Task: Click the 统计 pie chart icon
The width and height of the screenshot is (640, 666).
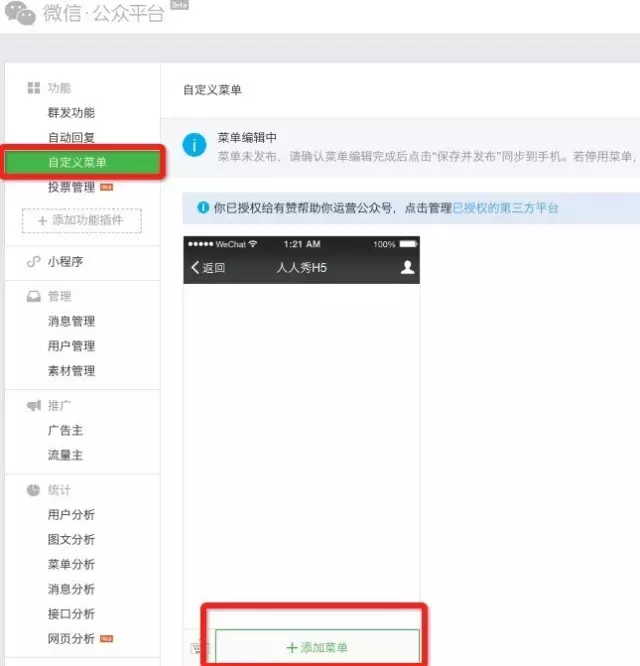Action: pos(34,490)
